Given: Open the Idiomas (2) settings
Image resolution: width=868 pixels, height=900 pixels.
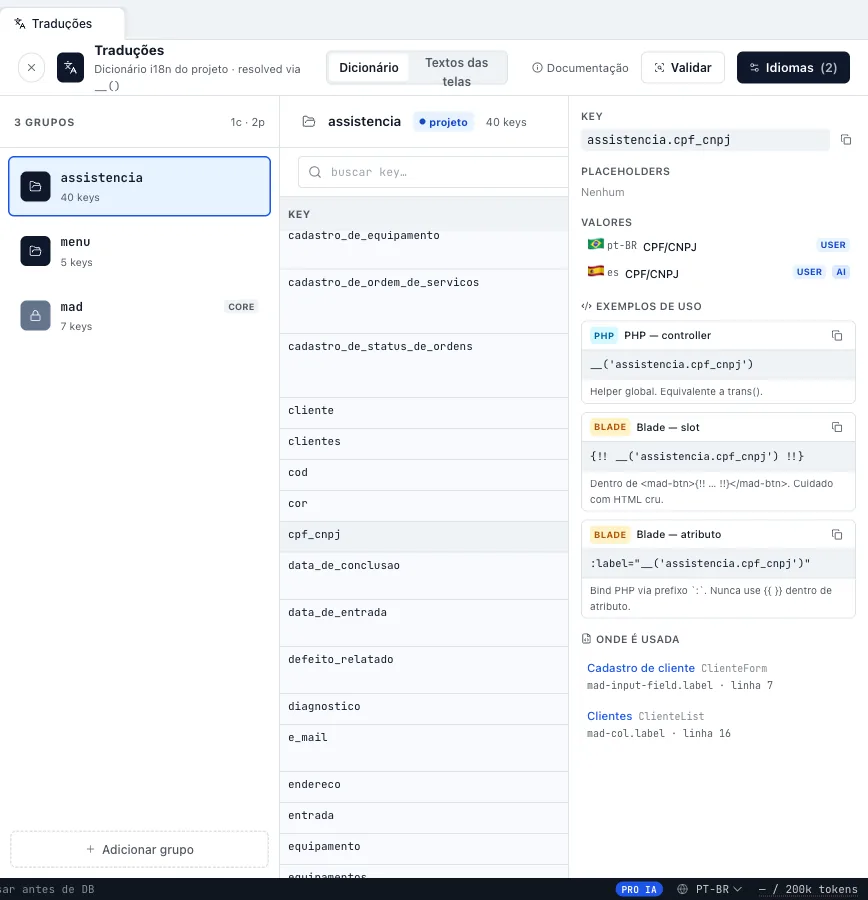Looking at the screenshot, I should 793,68.
